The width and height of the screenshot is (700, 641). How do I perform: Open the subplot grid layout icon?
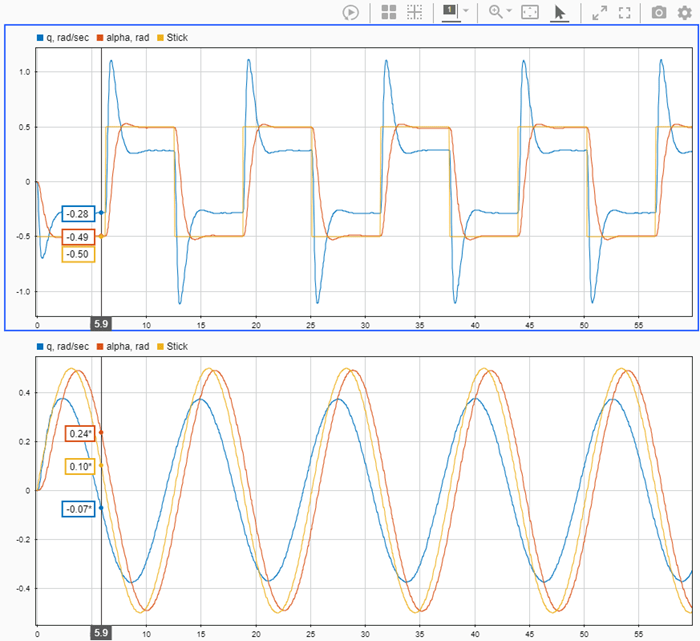tap(389, 12)
